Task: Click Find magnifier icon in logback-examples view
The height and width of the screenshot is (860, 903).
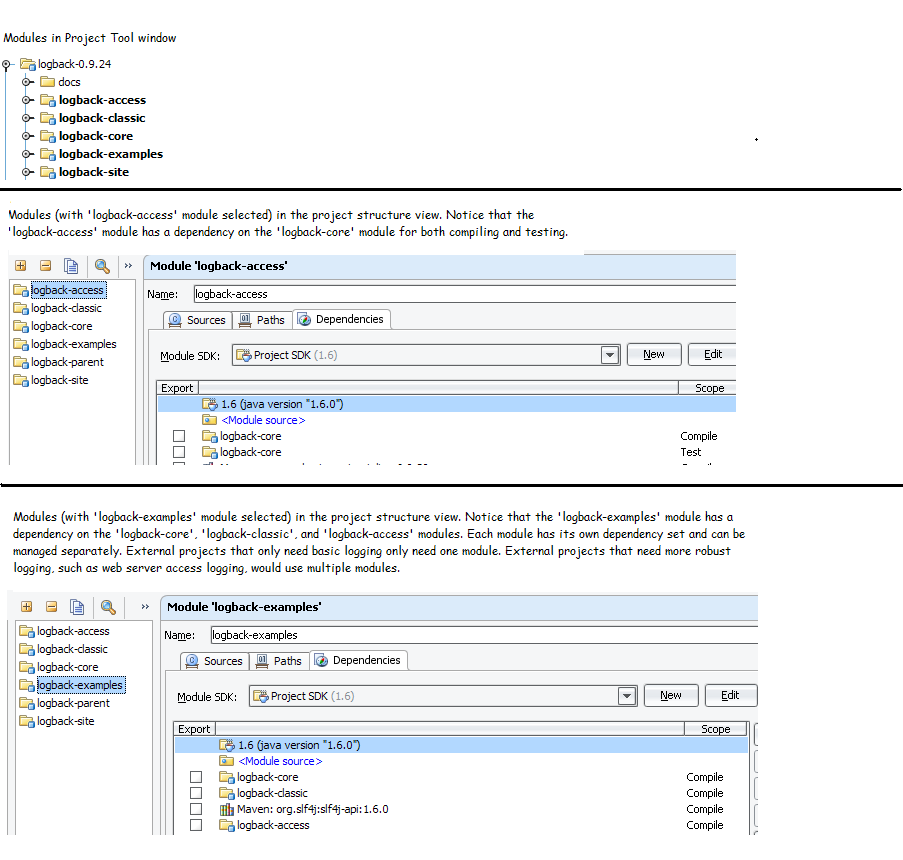Action: pyautogui.click(x=108, y=607)
